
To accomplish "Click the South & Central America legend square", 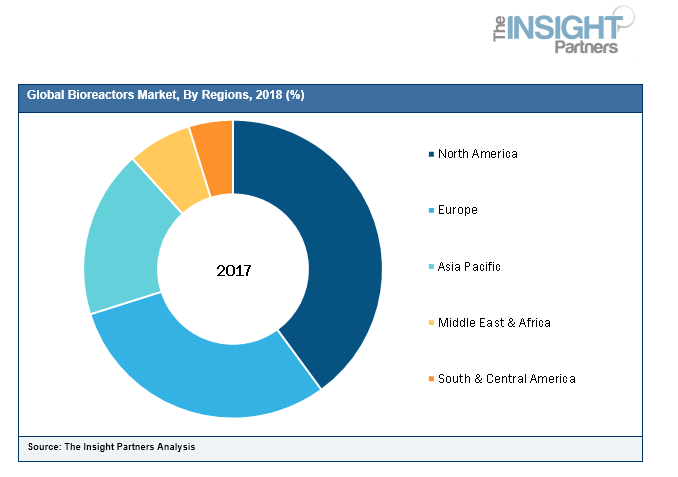I will coord(431,379).
